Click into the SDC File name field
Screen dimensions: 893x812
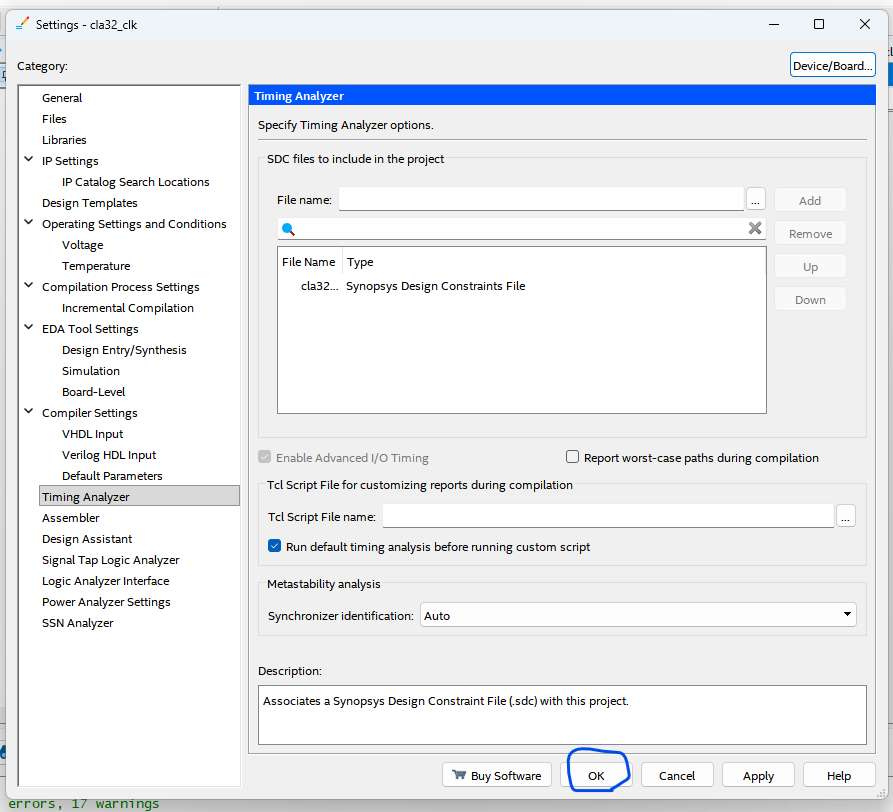[540, 199]
